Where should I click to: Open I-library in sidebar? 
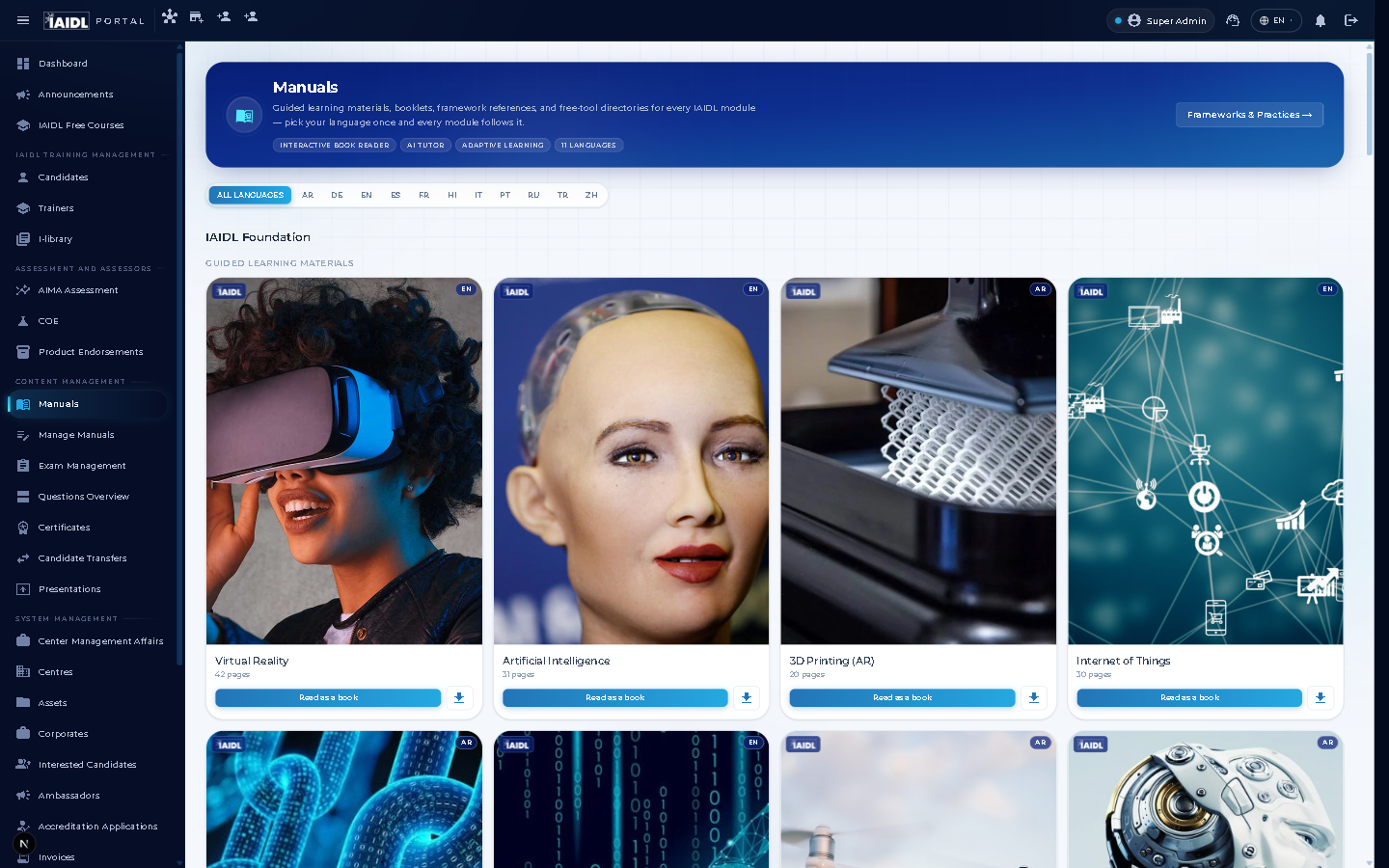point(87,239)
